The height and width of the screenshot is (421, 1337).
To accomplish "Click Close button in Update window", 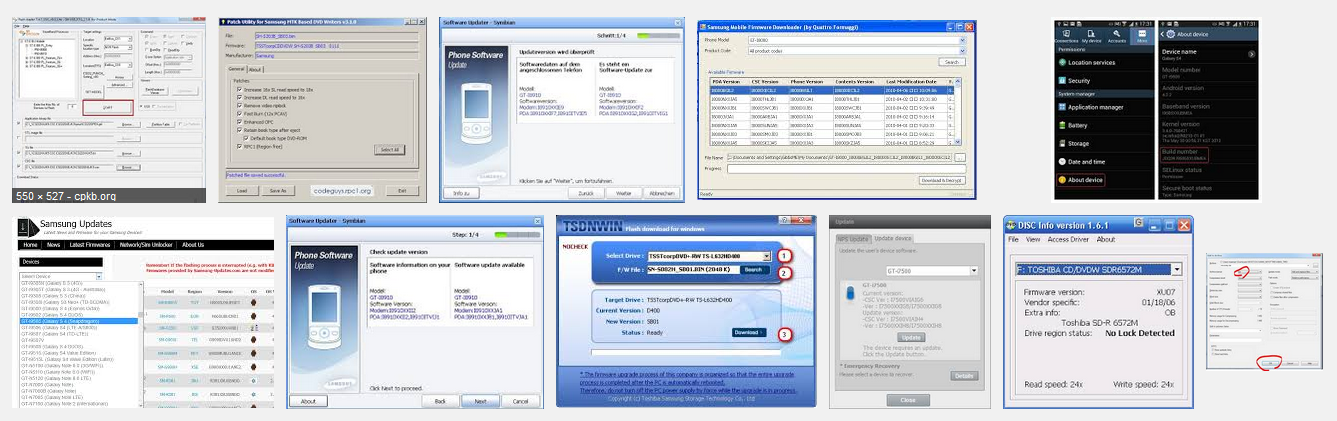I will (908, 399).
